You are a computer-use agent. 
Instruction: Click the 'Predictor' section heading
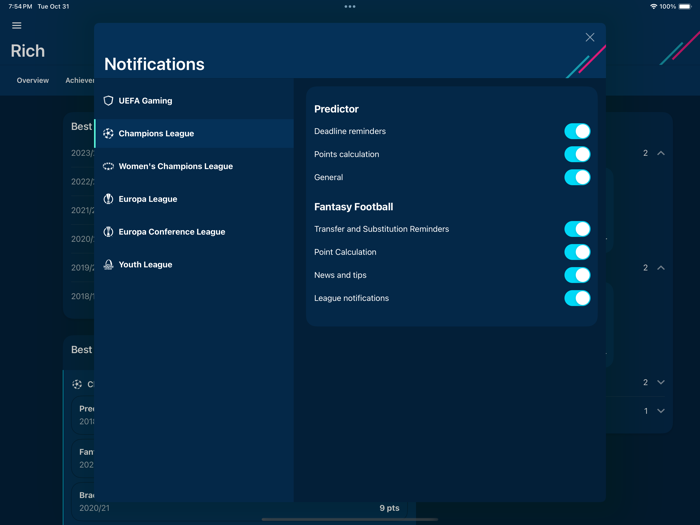pos(336,109)
